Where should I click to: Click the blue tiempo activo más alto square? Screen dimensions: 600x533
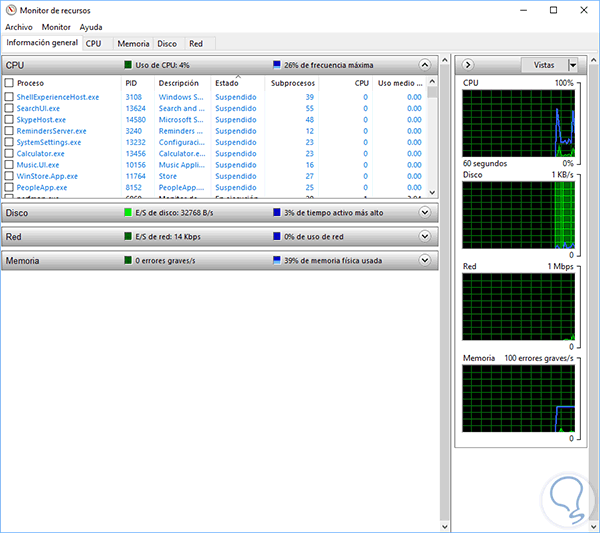tap(277, 212)
